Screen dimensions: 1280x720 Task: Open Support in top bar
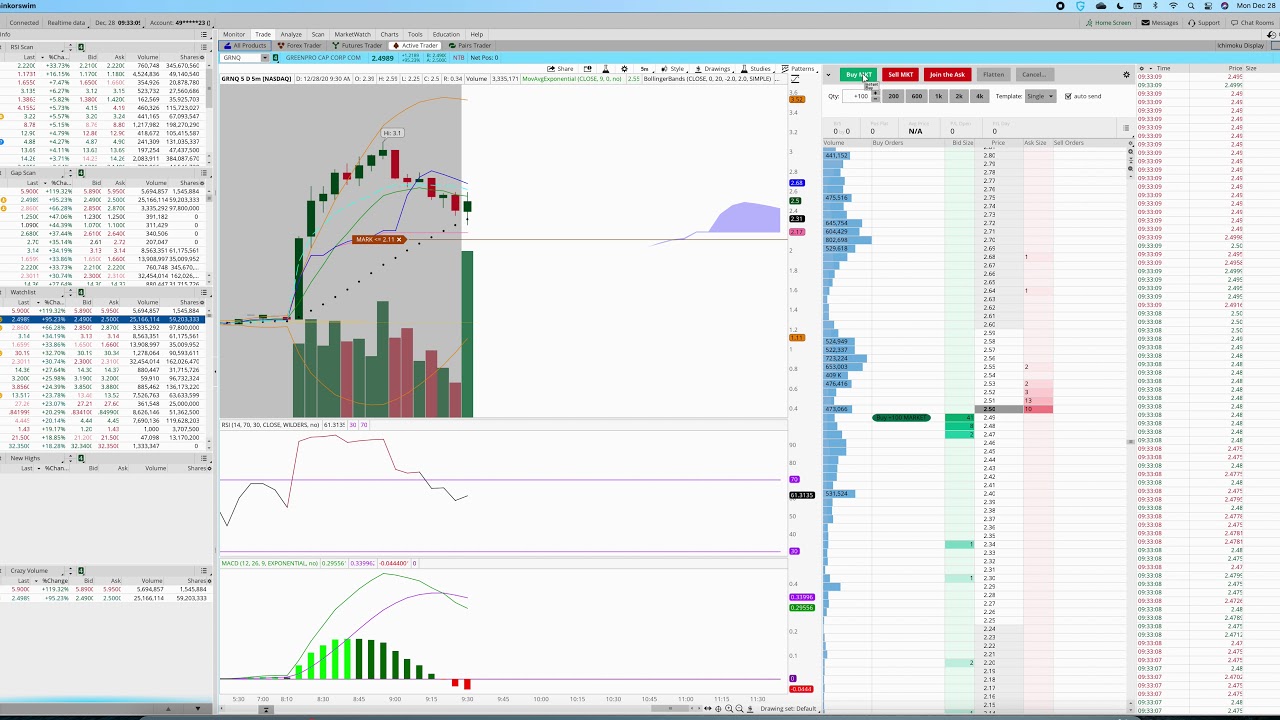click(x=1204, y=22)
